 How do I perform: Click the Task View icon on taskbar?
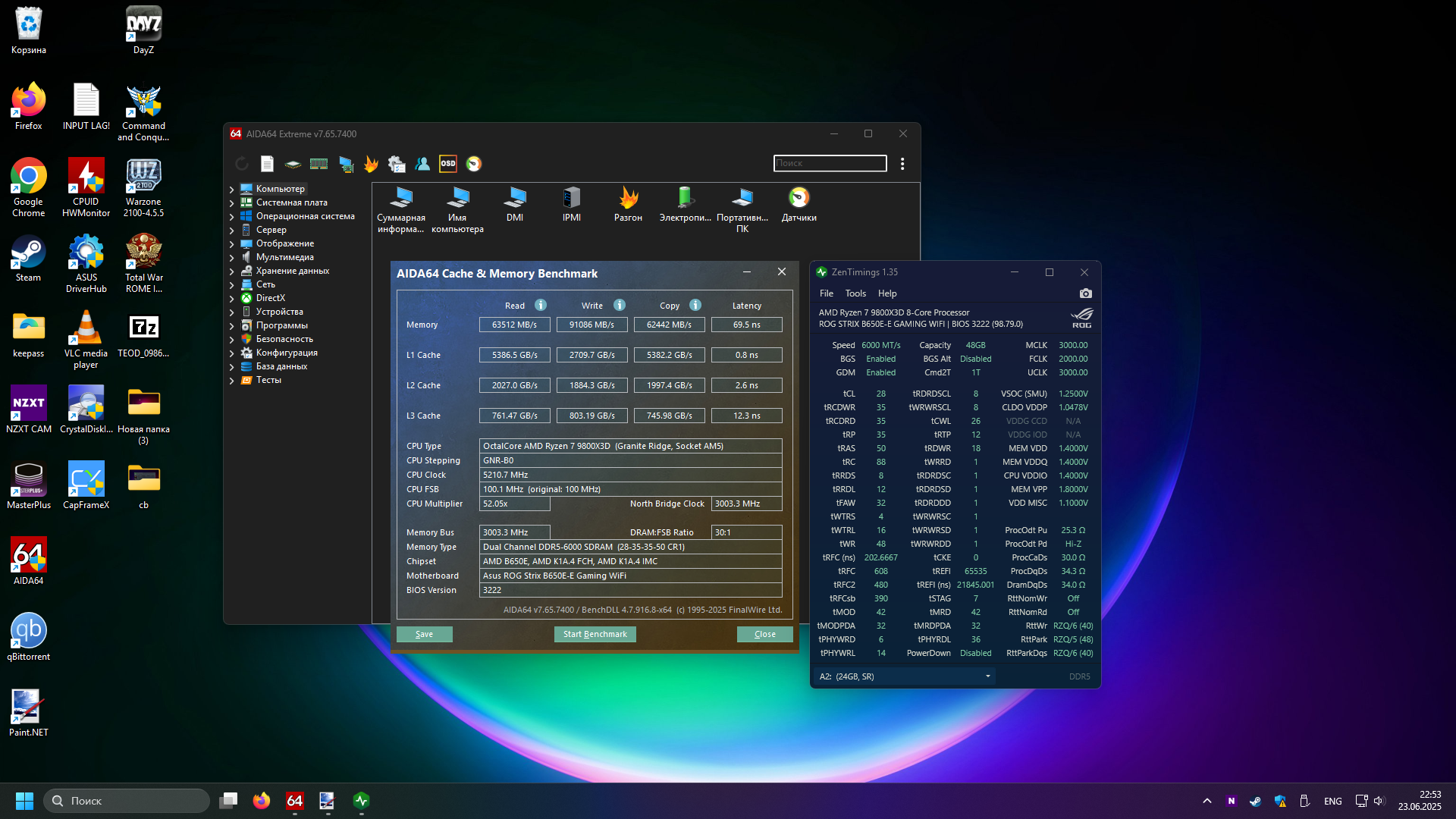coord(228,801)
